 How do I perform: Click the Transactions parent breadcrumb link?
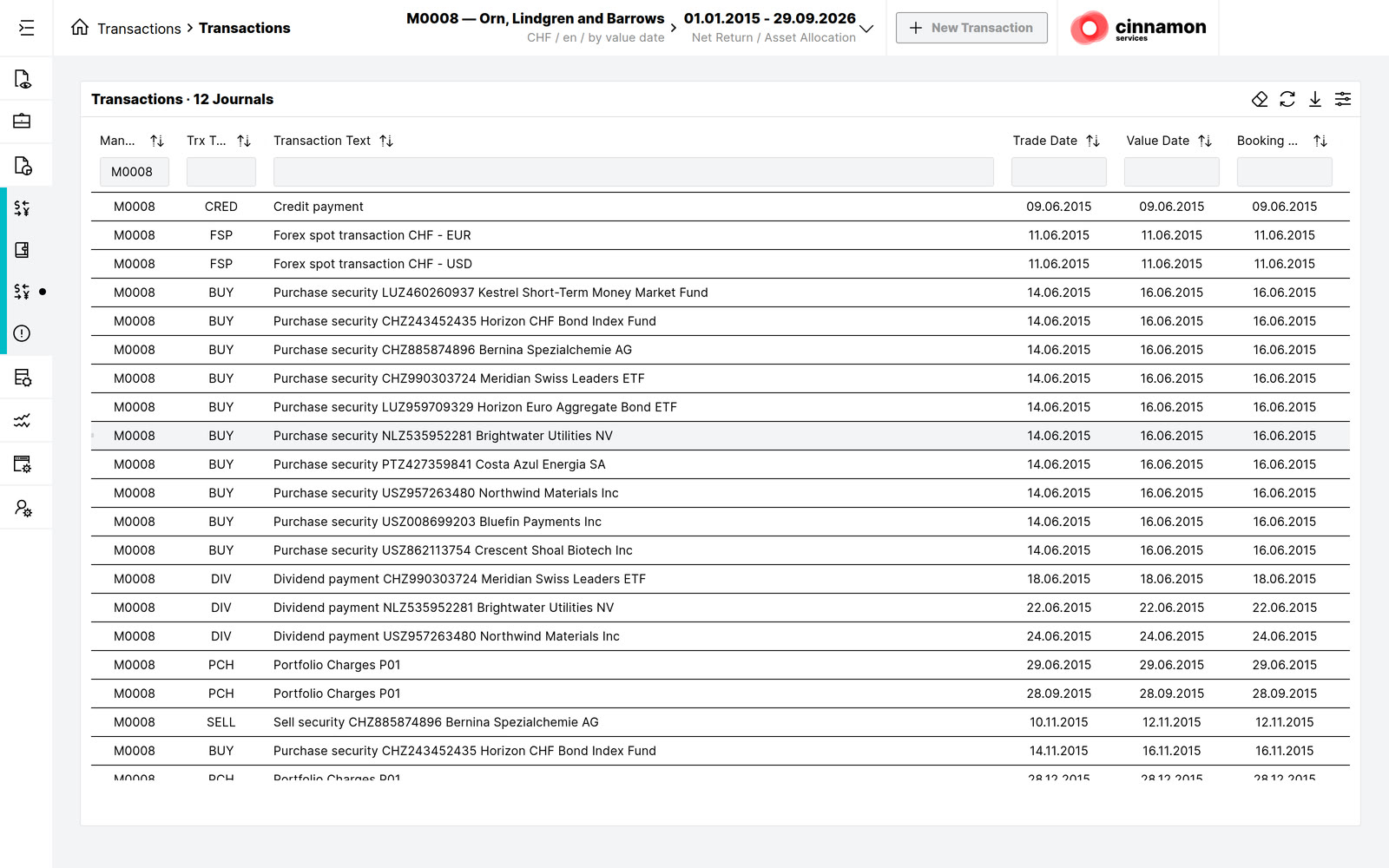pyautogui.click(x=139, y=29)
